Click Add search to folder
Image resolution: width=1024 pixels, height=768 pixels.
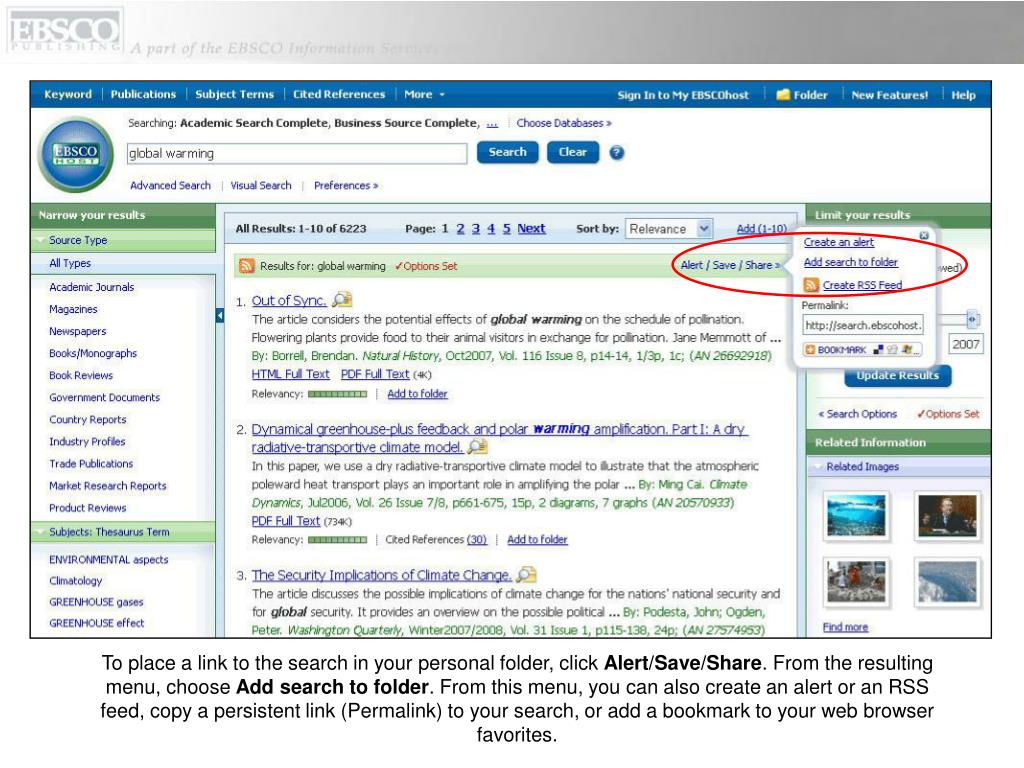(x=850, y=262)
